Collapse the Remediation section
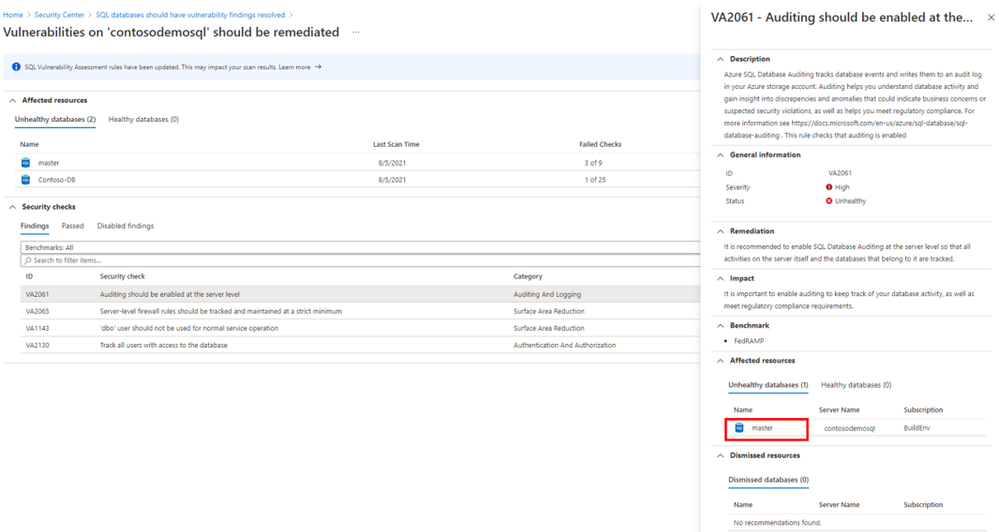 click(x=721, y=231)
